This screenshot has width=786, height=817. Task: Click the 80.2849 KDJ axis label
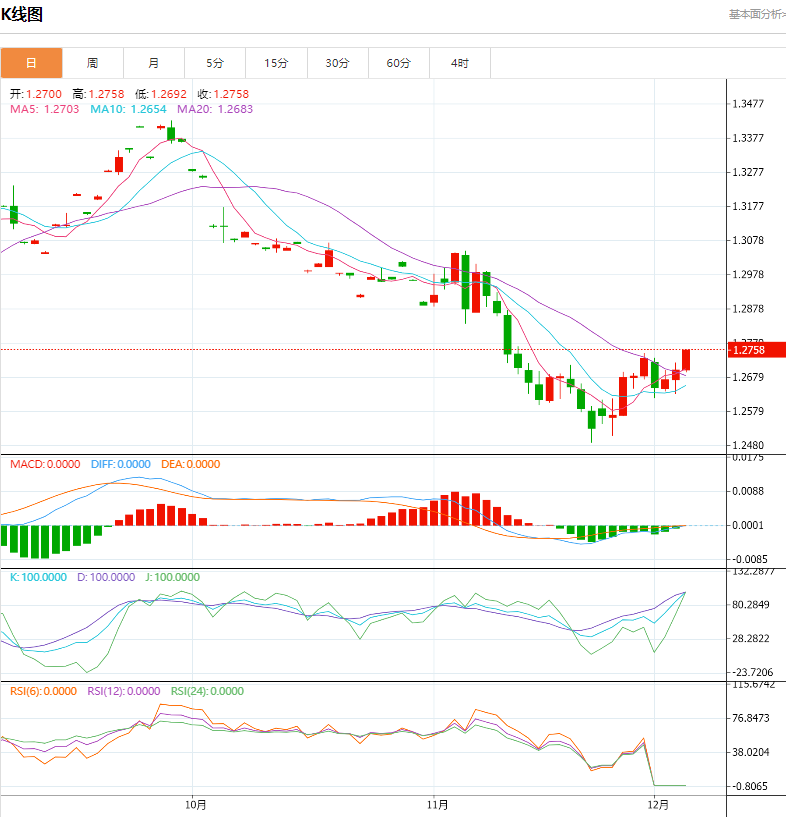(x=751, y=605)
